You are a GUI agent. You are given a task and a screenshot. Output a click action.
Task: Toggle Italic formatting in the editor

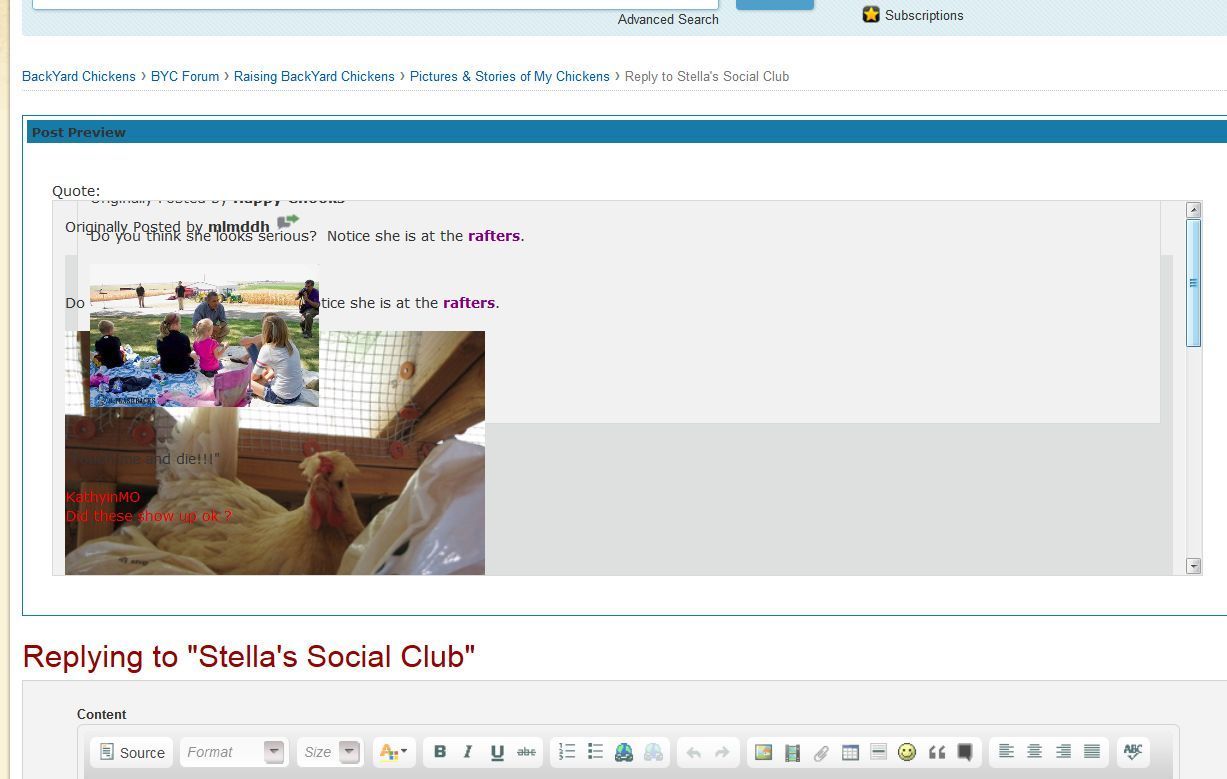468,752
